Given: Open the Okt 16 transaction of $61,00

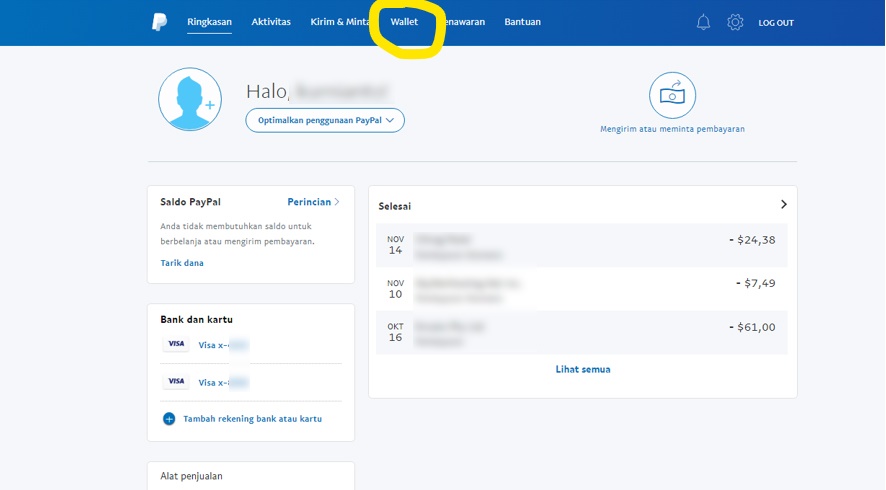Looking at the screenshot, I should coord(582,332).
